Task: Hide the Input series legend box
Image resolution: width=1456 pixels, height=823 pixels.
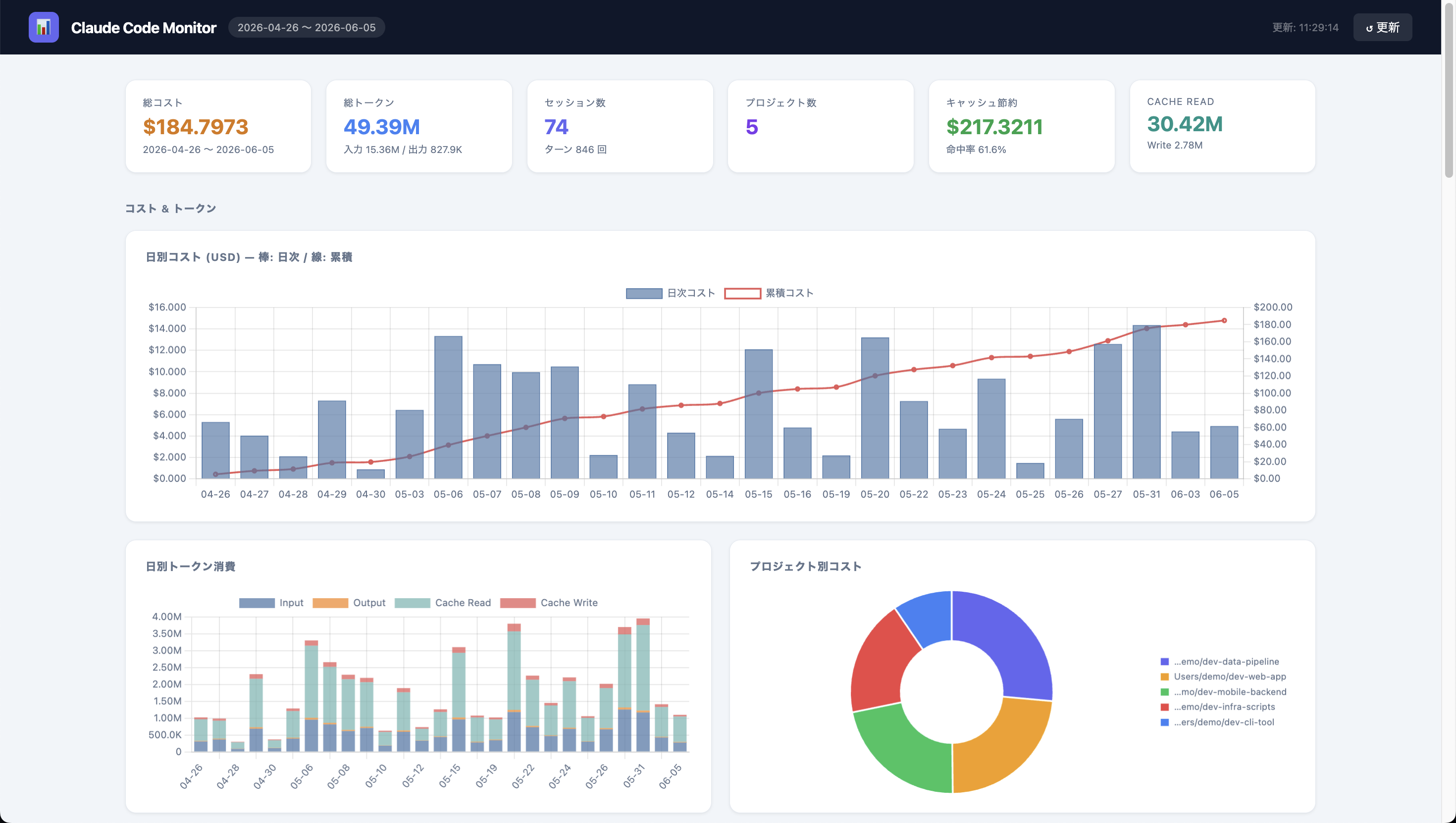Action: [x=257, y=603]
